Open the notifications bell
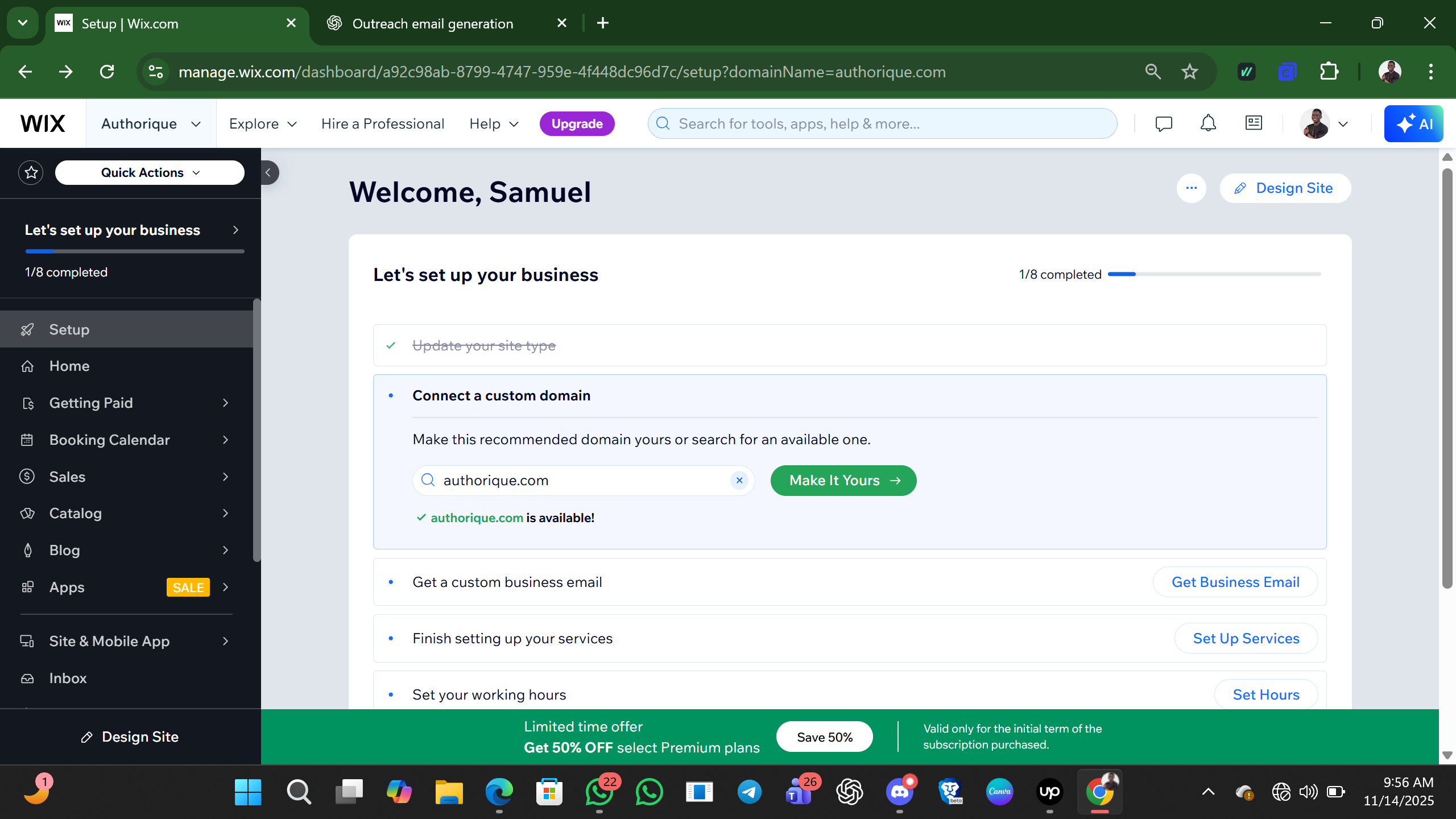The image size is (1456, 819). 1208,123
